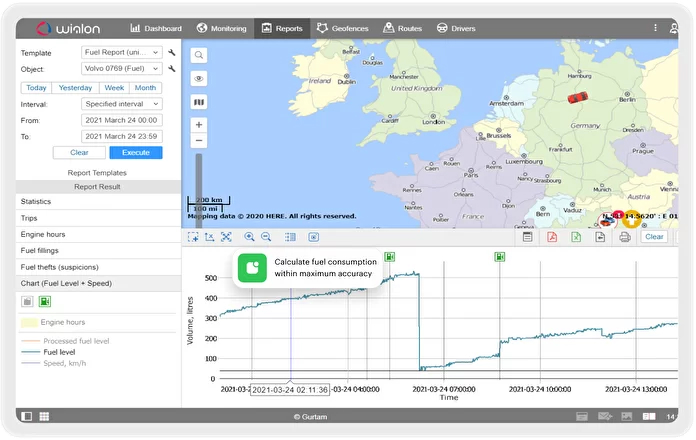
Task: Click the From date input field
Action: [x=122, y=120]
